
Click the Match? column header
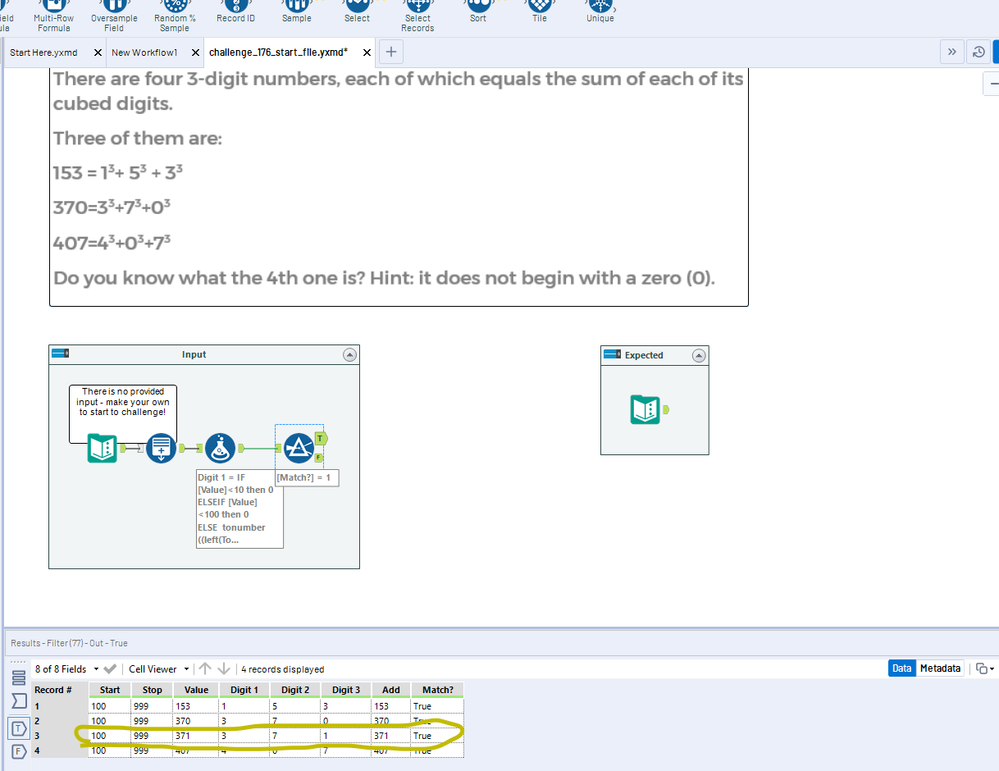point(438,690)
